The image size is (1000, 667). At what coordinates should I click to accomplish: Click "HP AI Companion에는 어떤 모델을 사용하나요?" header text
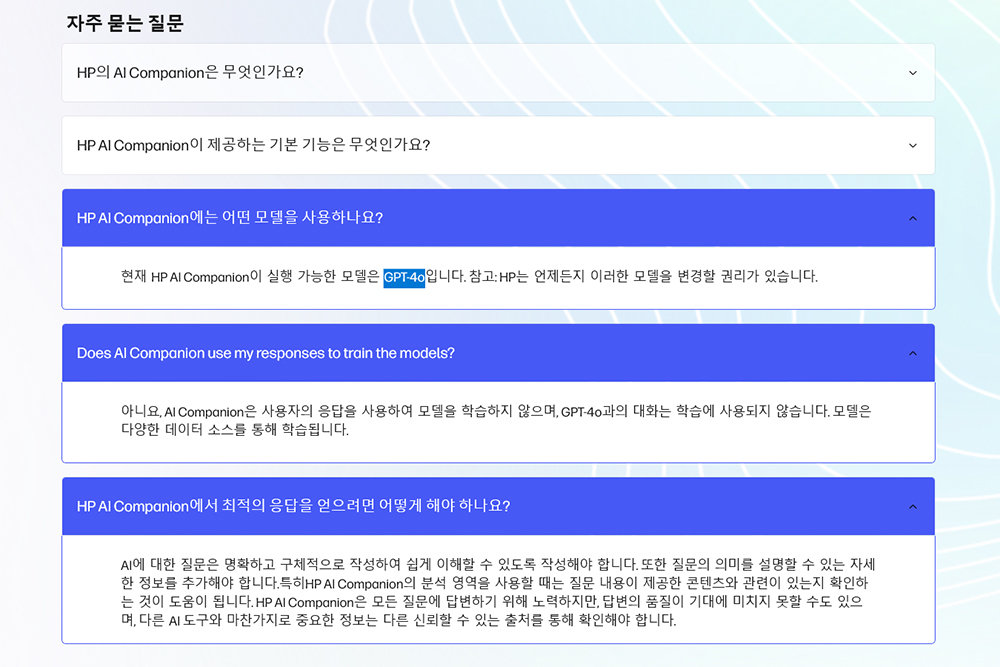(230, 218)
